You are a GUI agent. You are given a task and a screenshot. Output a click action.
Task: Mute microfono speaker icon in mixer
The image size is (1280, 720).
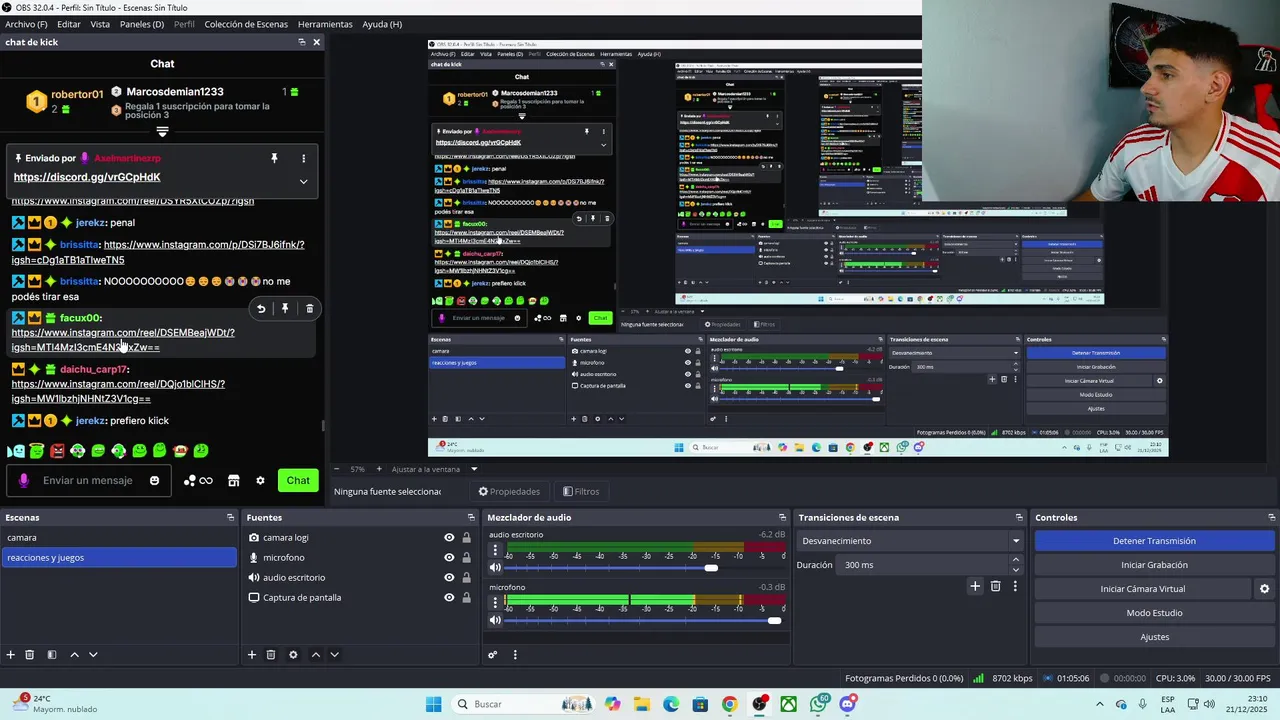point(495,621)
